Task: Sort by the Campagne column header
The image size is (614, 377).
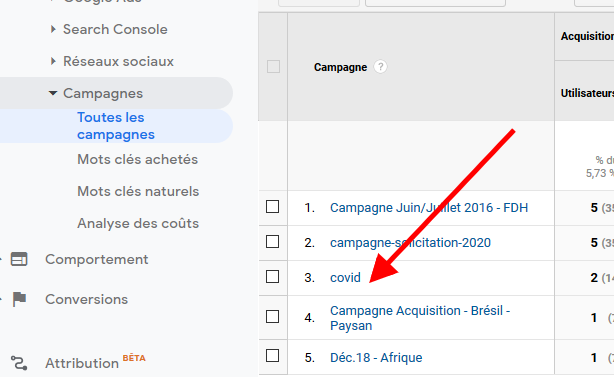Action: click(340, 67)
